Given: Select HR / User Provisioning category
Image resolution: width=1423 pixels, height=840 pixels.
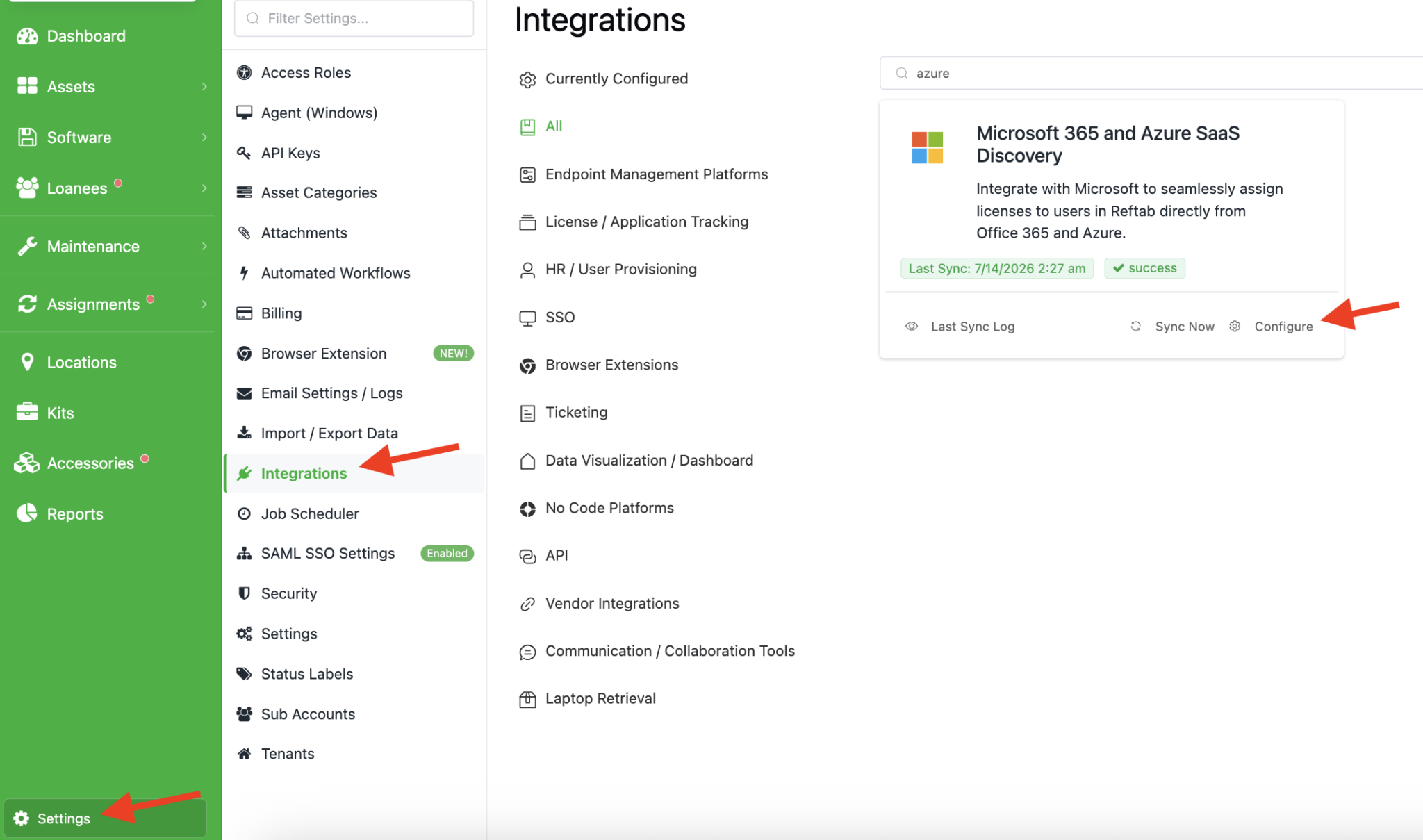Looking at the screenshot, I should click(x=608, y=270).
